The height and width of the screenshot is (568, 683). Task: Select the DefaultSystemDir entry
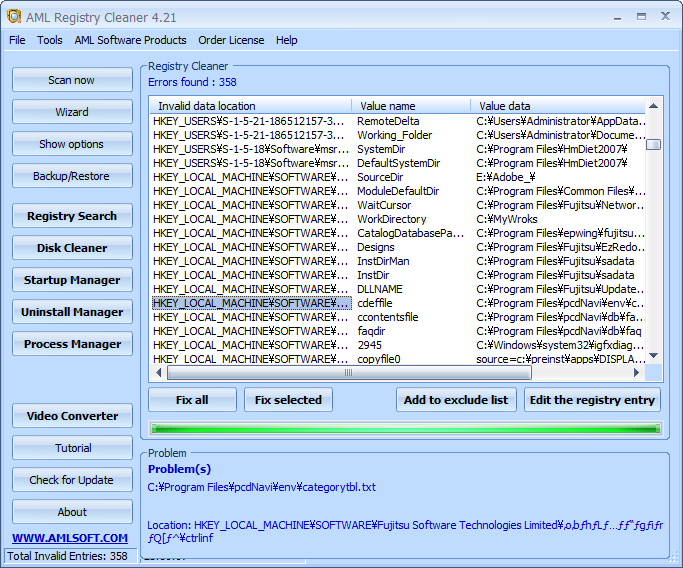pyautogui.click(x=398, y=163)
